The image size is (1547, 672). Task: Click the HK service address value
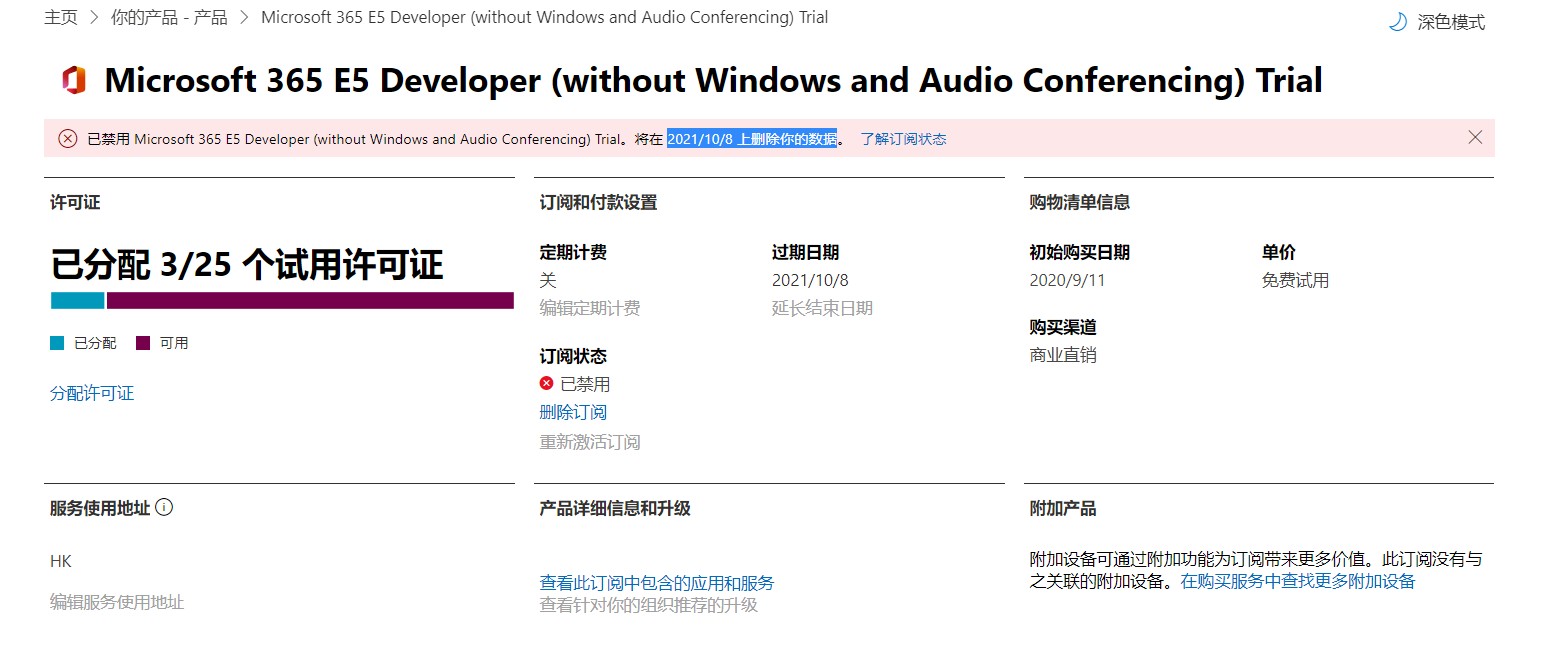click(61, 561)
